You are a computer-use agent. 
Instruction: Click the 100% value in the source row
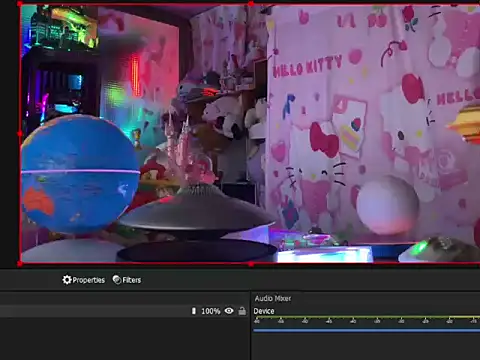coord(211,311)
